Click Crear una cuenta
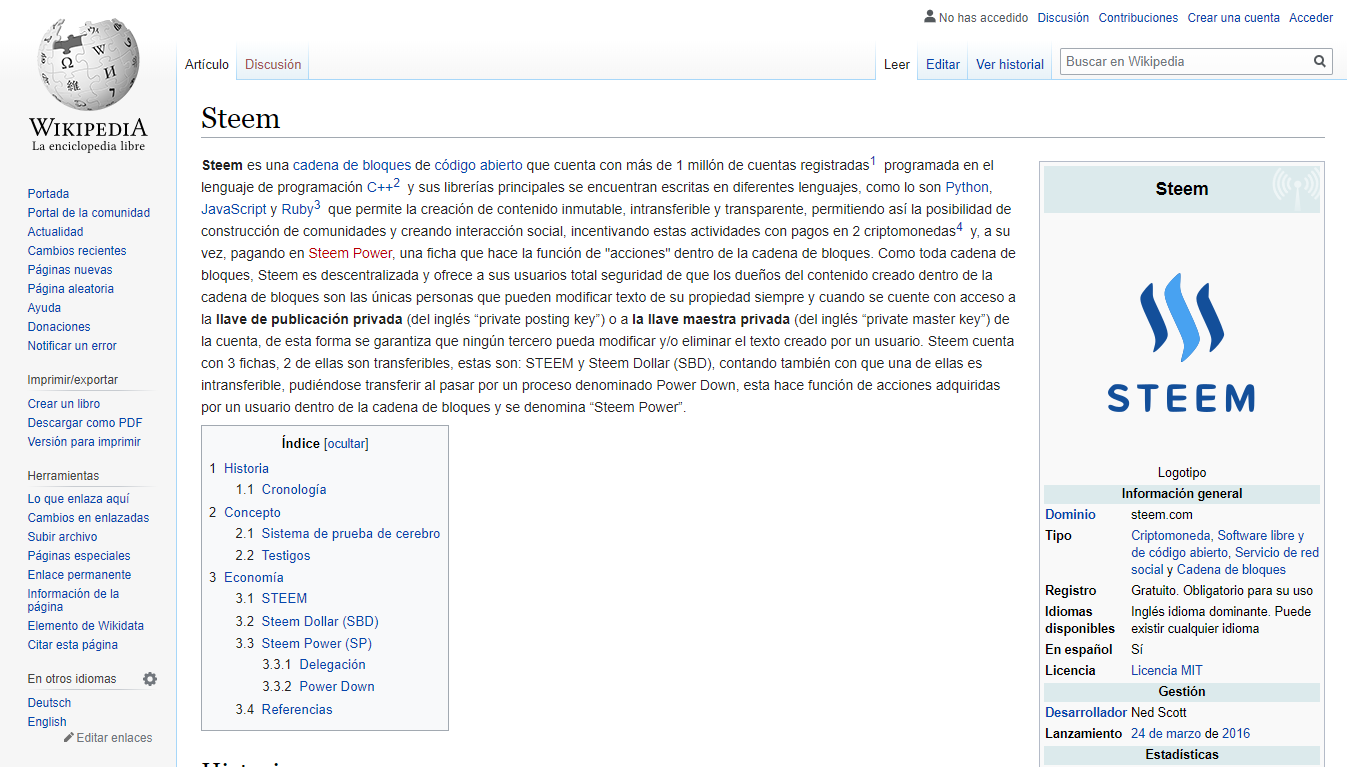 point(1233,18)
